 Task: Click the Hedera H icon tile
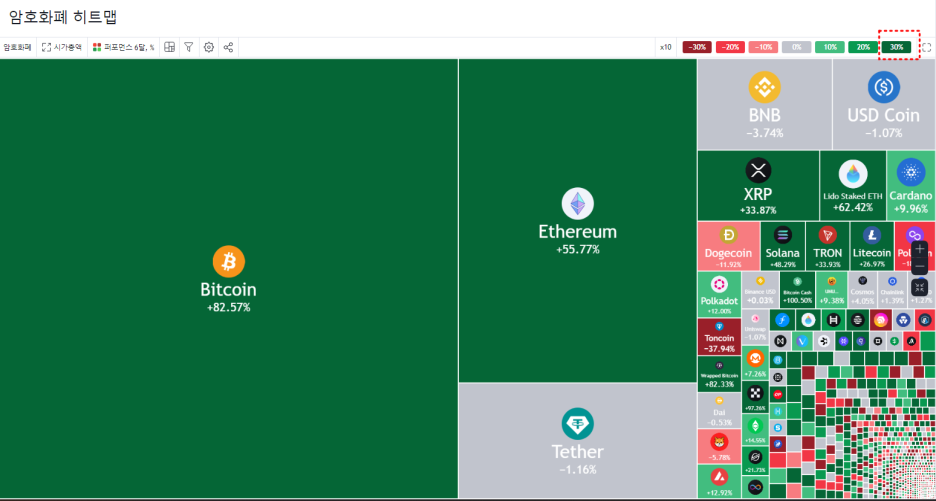click(834, 320)
